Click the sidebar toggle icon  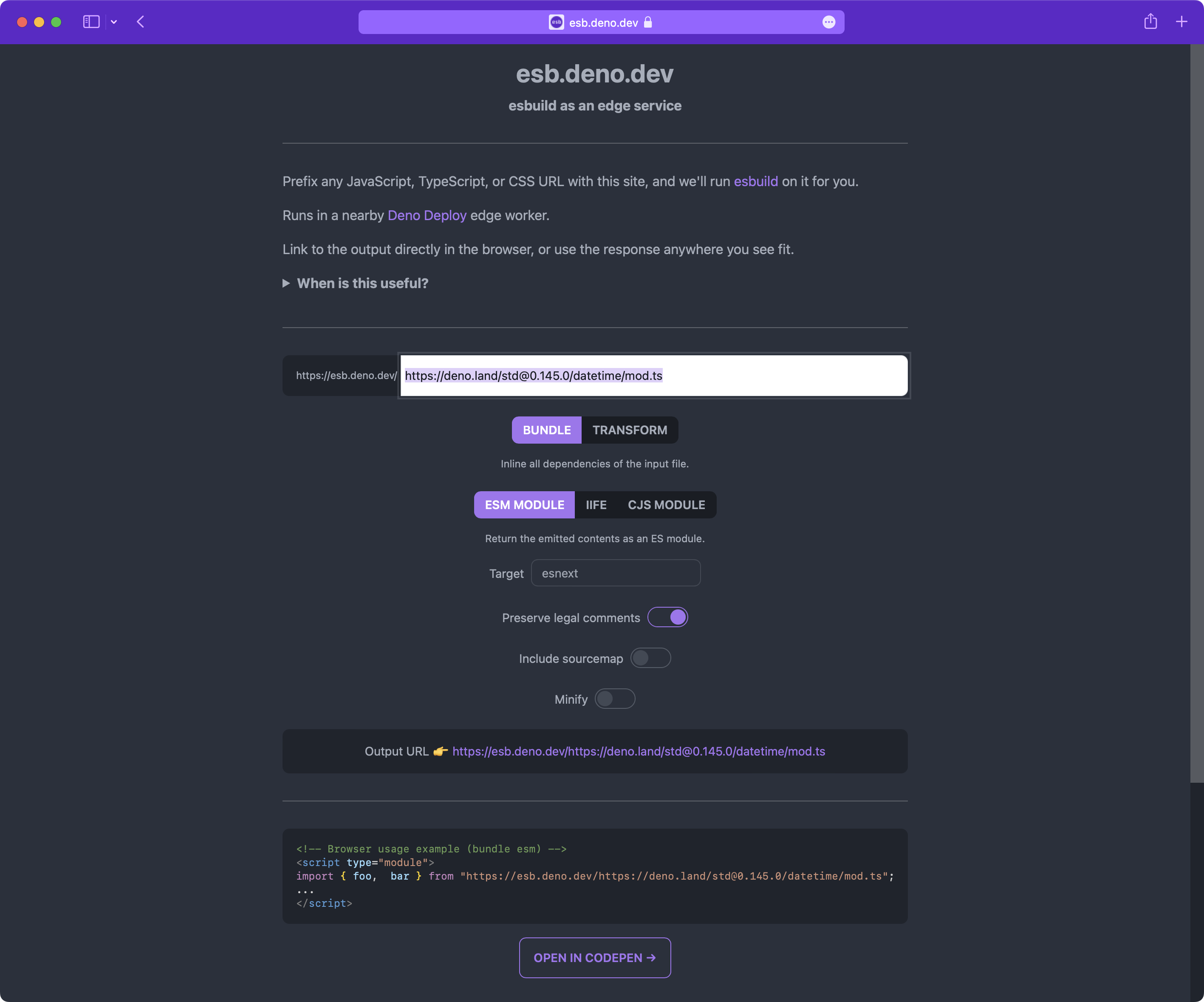(91, 22)
